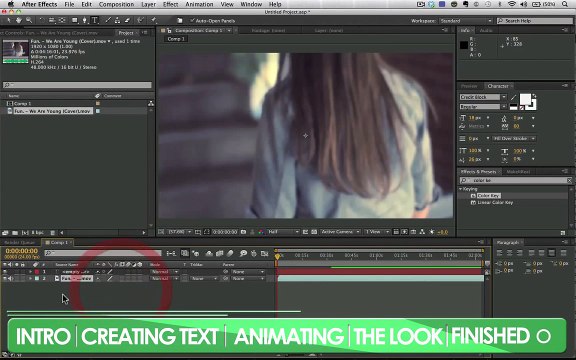This screenshot has width=576, height=360.
Task: Open the Layer menu
Action: click(148, 4)
